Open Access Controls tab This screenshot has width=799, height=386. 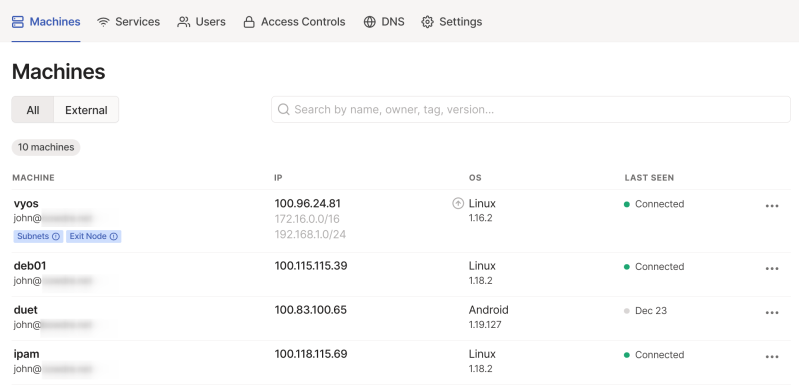click(294, 22)
